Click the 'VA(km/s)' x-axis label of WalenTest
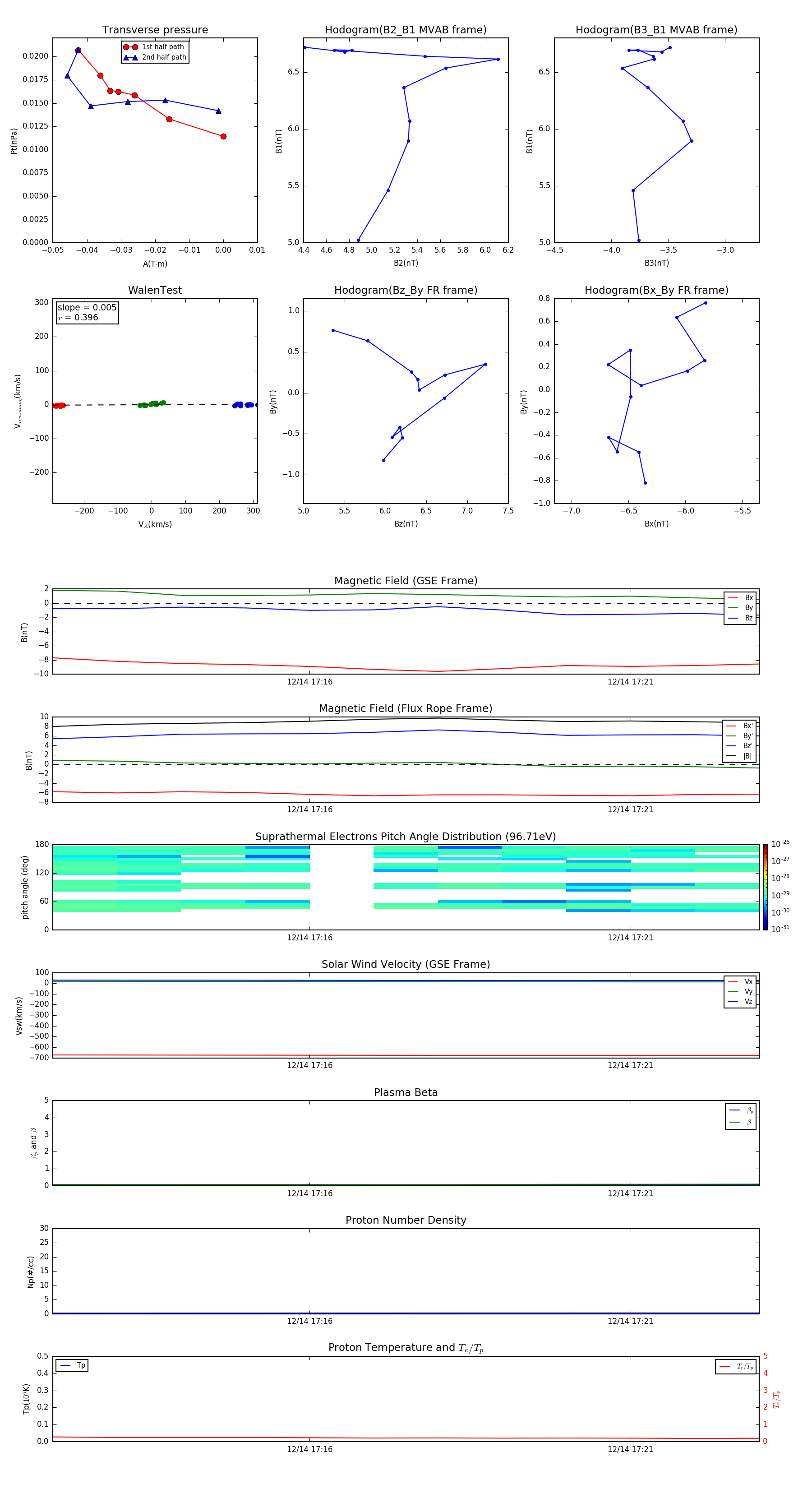The width and height of the screenshot is (812, 1489). [155, 524]
